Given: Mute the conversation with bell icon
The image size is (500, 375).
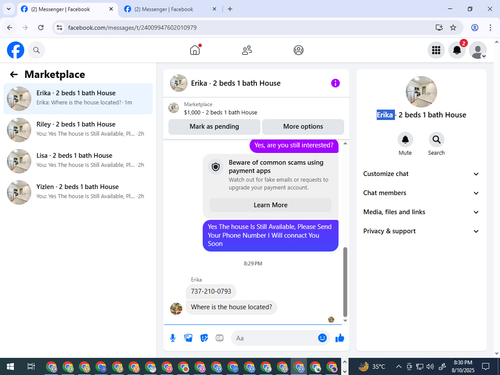Looking at the screenshot, I should pyautogui.click(x=405, y=139).
